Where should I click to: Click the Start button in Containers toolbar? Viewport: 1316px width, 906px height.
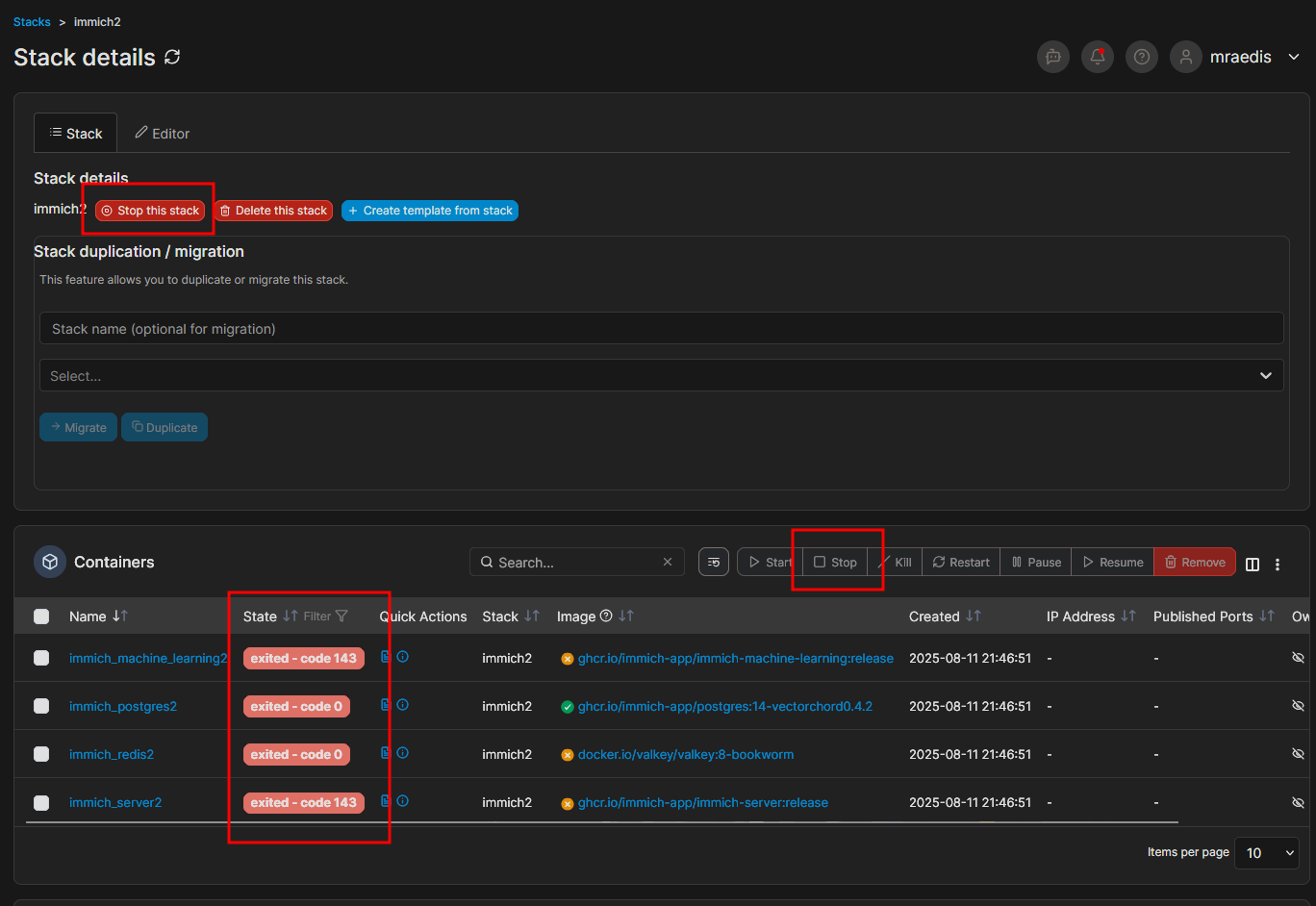tap(771, 562)
